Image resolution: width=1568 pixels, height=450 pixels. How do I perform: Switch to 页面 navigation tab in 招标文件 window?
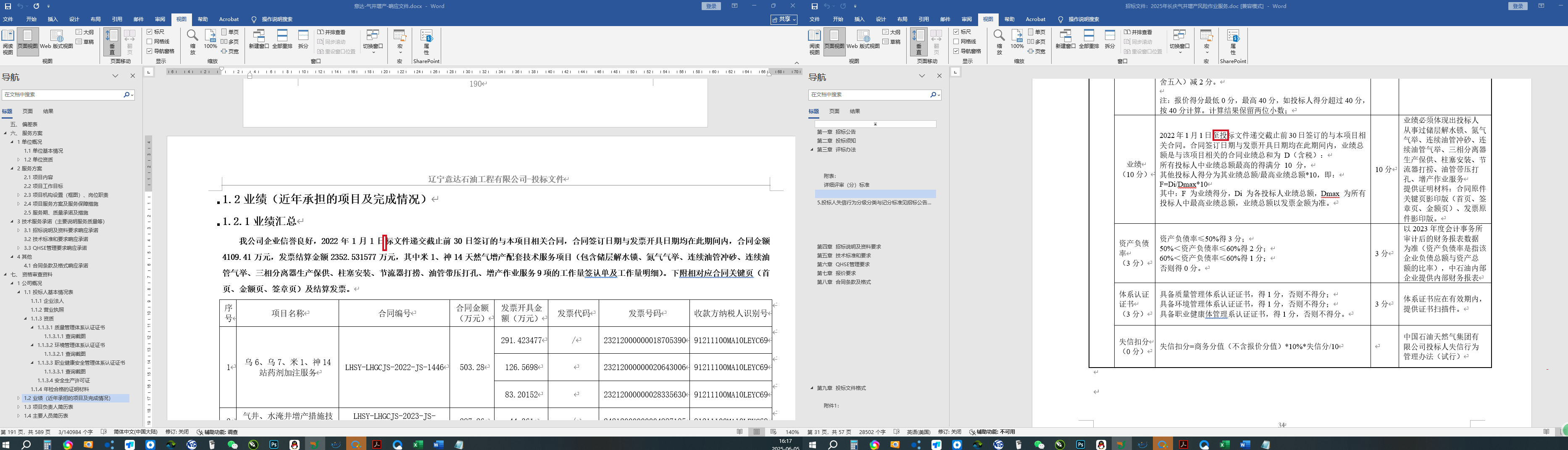pyautogui.click(x=834, y=111)
